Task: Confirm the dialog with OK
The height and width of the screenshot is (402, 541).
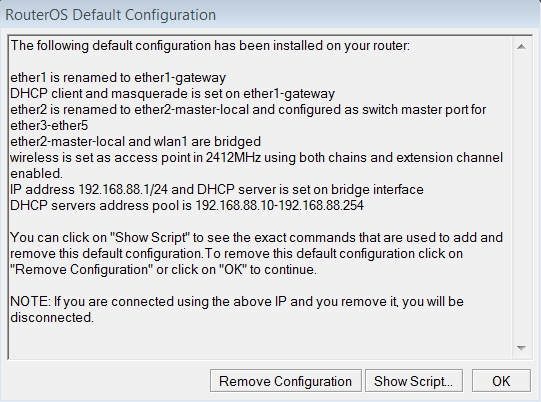Action: coord(501,381)
